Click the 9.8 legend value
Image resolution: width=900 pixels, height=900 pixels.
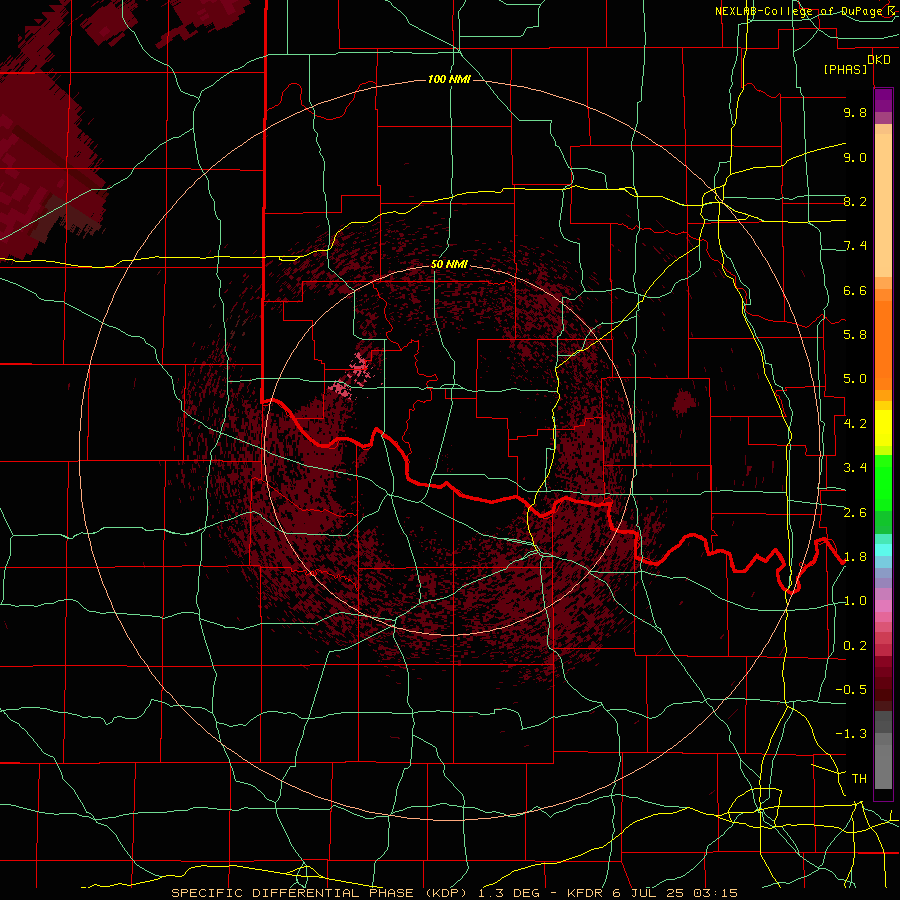pos(855,112)
